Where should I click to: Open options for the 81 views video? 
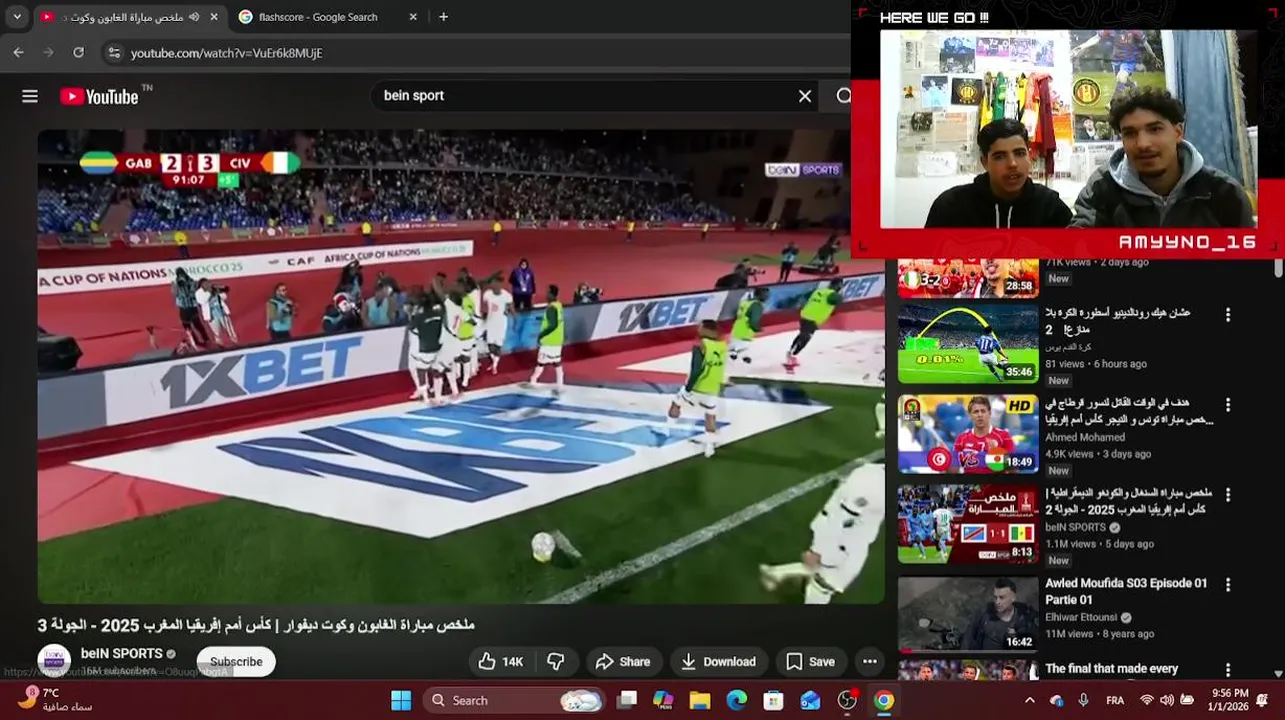1228,314
